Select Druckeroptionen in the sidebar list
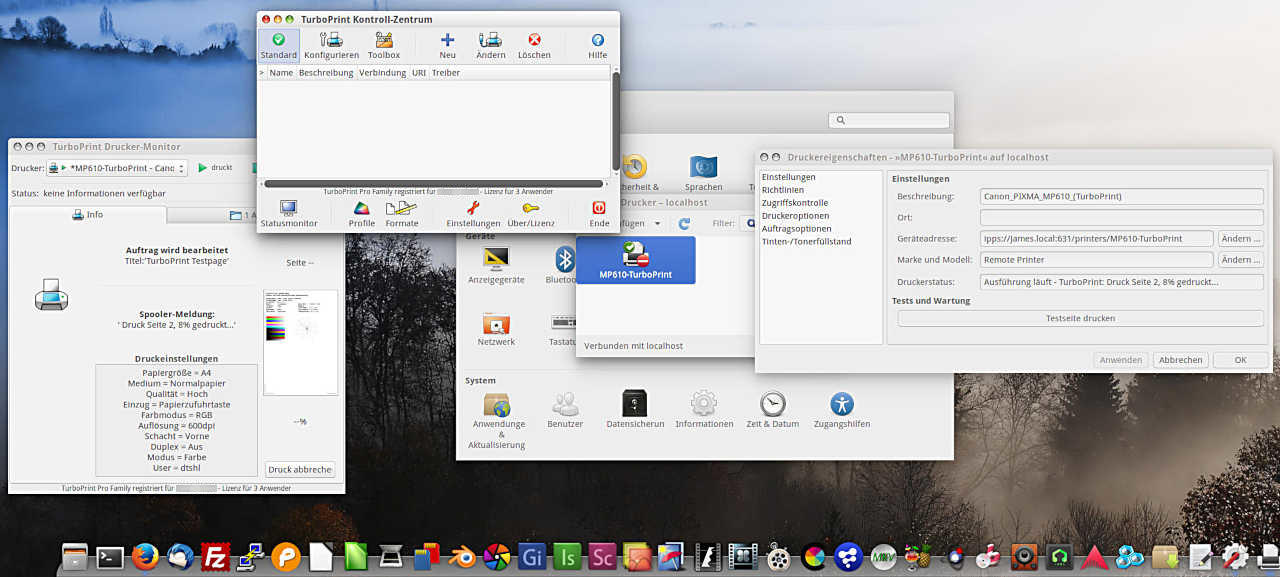 (795, 216)
